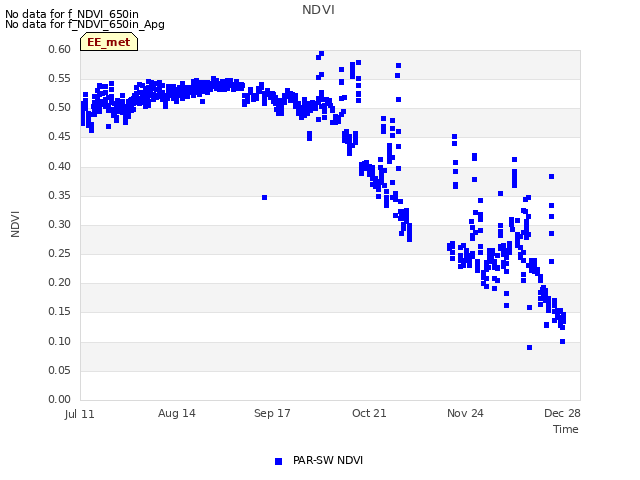640x480 pixels.
Task: Click the 0.05 y-axis tick label
Action: (60, 370)
